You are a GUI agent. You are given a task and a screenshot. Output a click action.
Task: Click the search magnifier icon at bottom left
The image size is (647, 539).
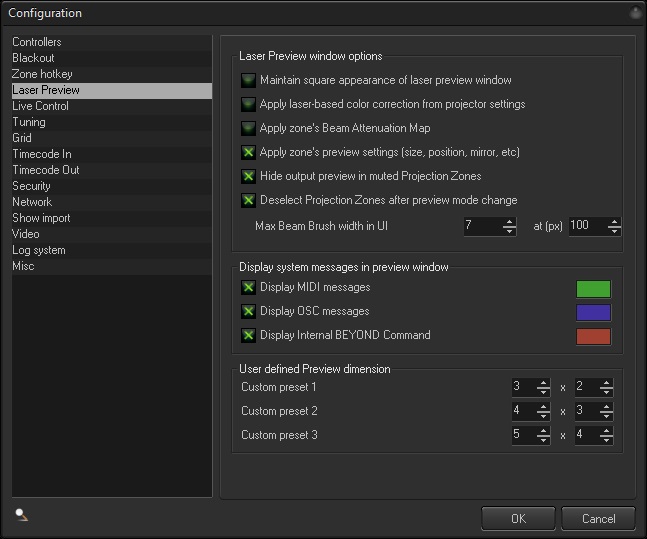tap(21, 515)
